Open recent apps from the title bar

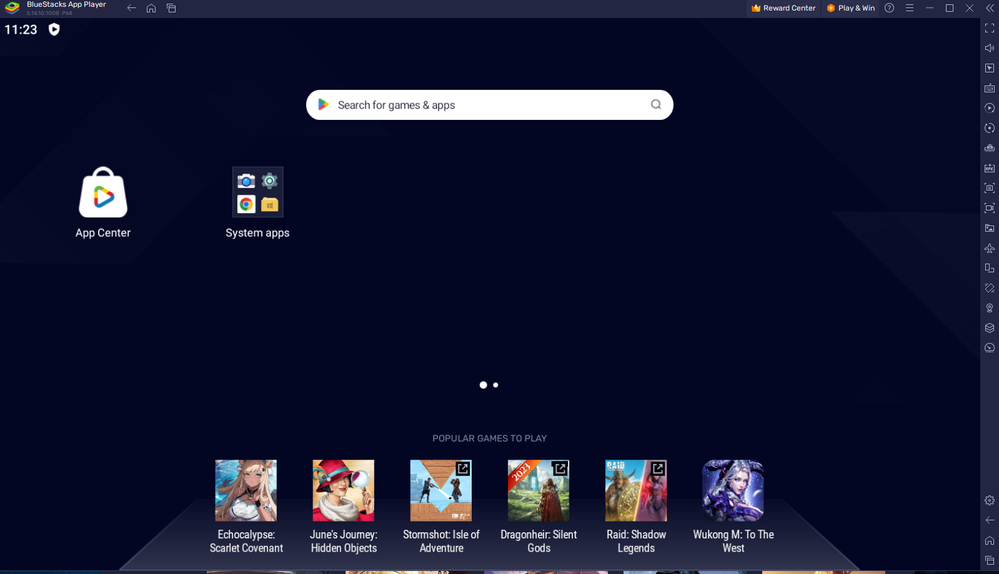171,8
